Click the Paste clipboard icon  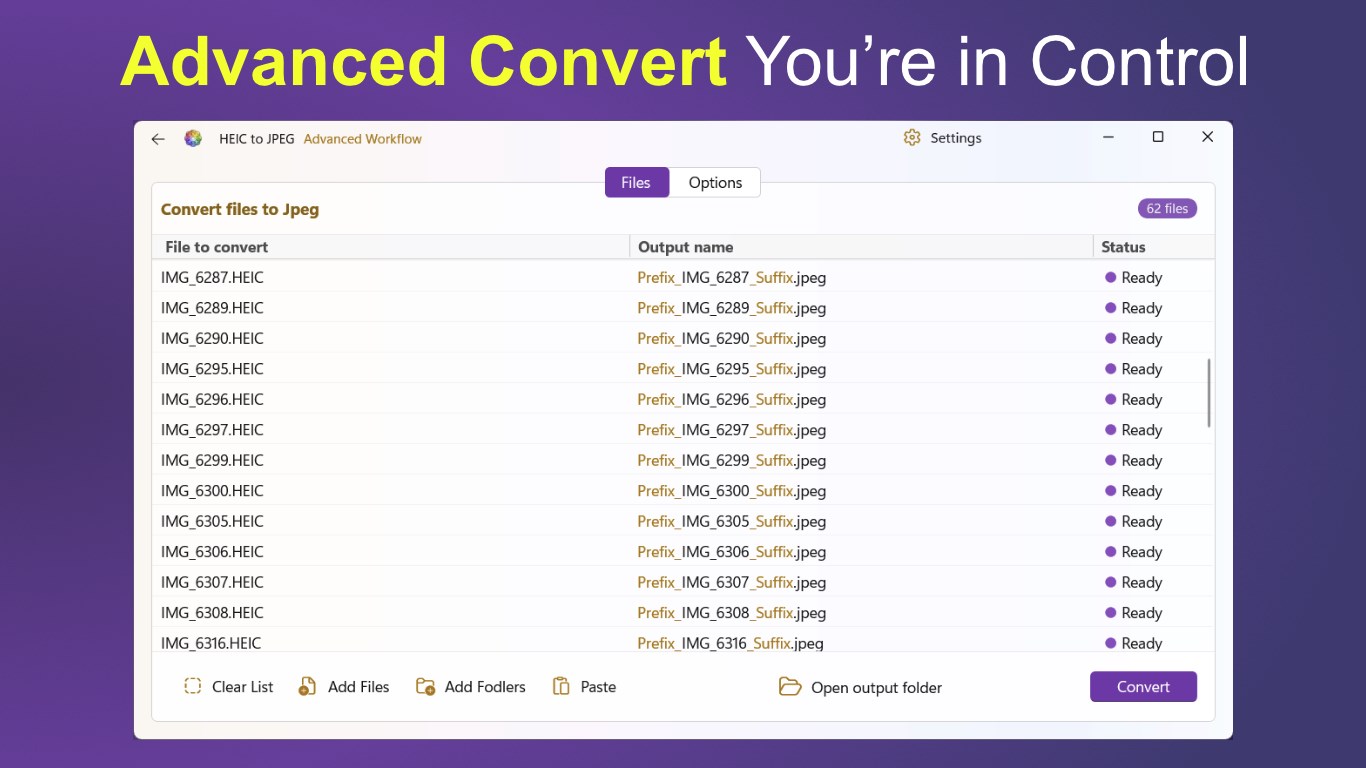[561, 686]
